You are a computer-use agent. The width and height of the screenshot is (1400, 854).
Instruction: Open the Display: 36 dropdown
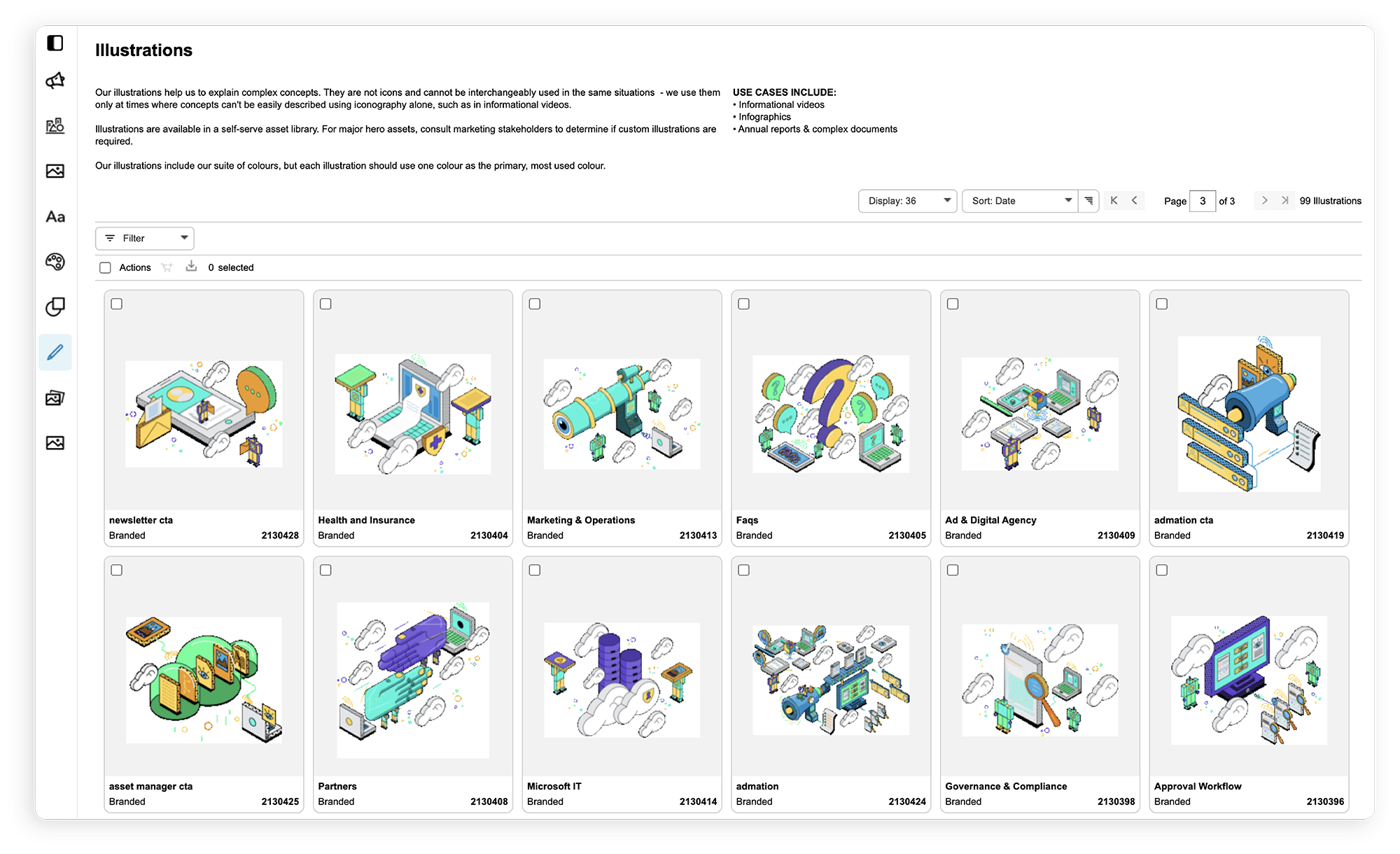907,201
